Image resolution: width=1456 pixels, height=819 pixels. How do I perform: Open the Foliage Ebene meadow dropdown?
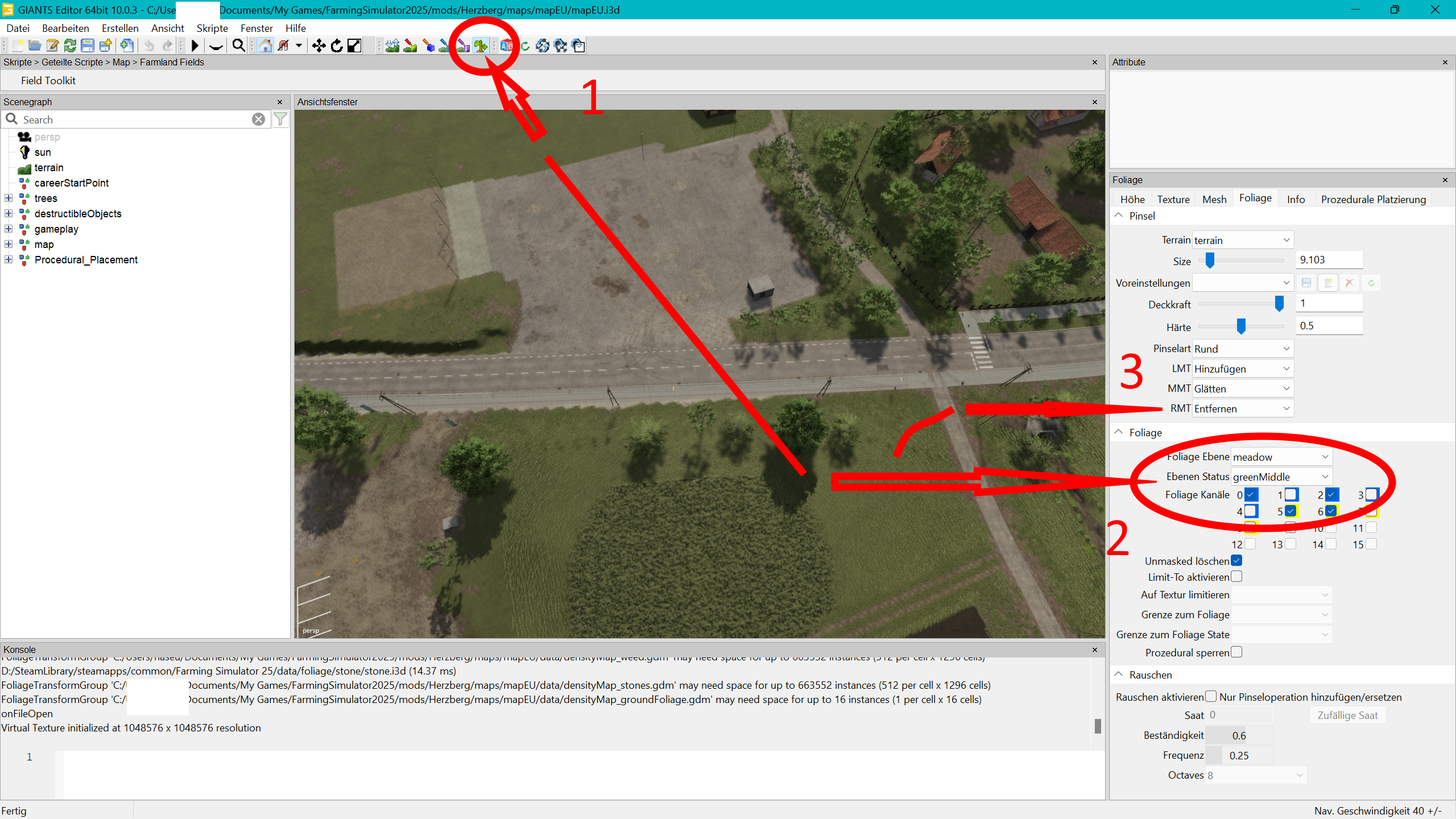coord(1281,457)
